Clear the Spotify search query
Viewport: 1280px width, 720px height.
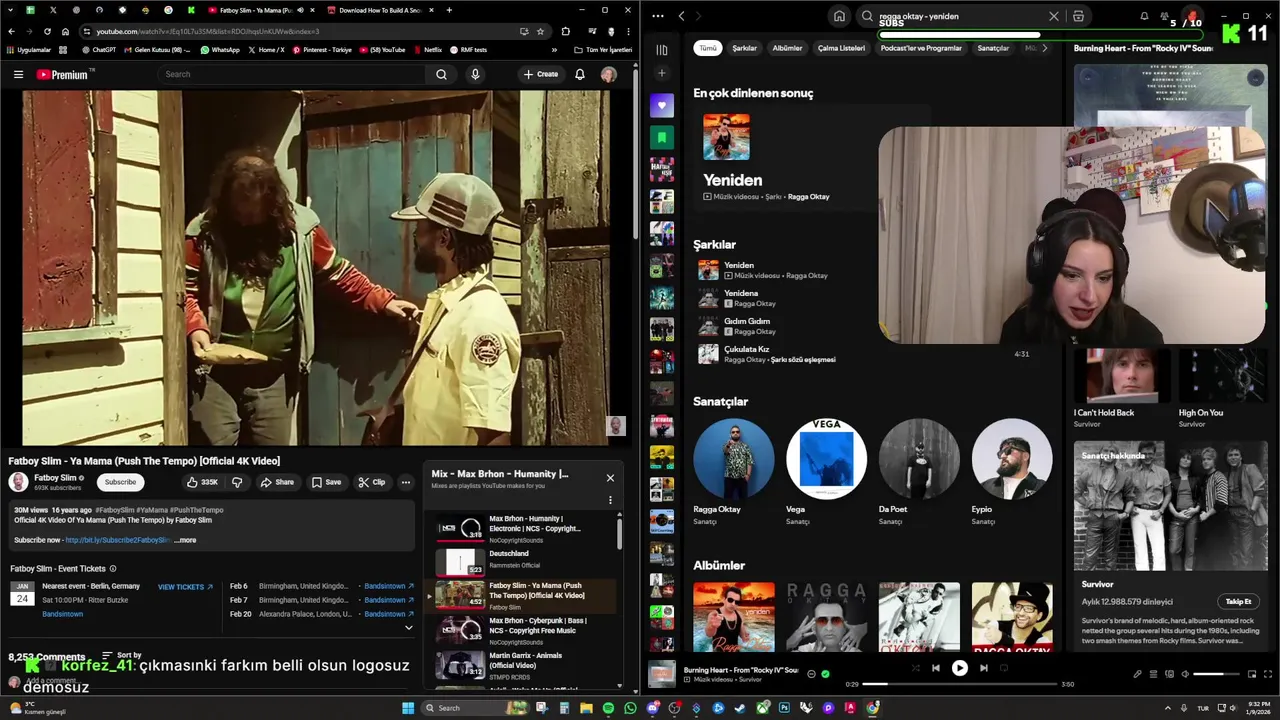(1053, 16)
